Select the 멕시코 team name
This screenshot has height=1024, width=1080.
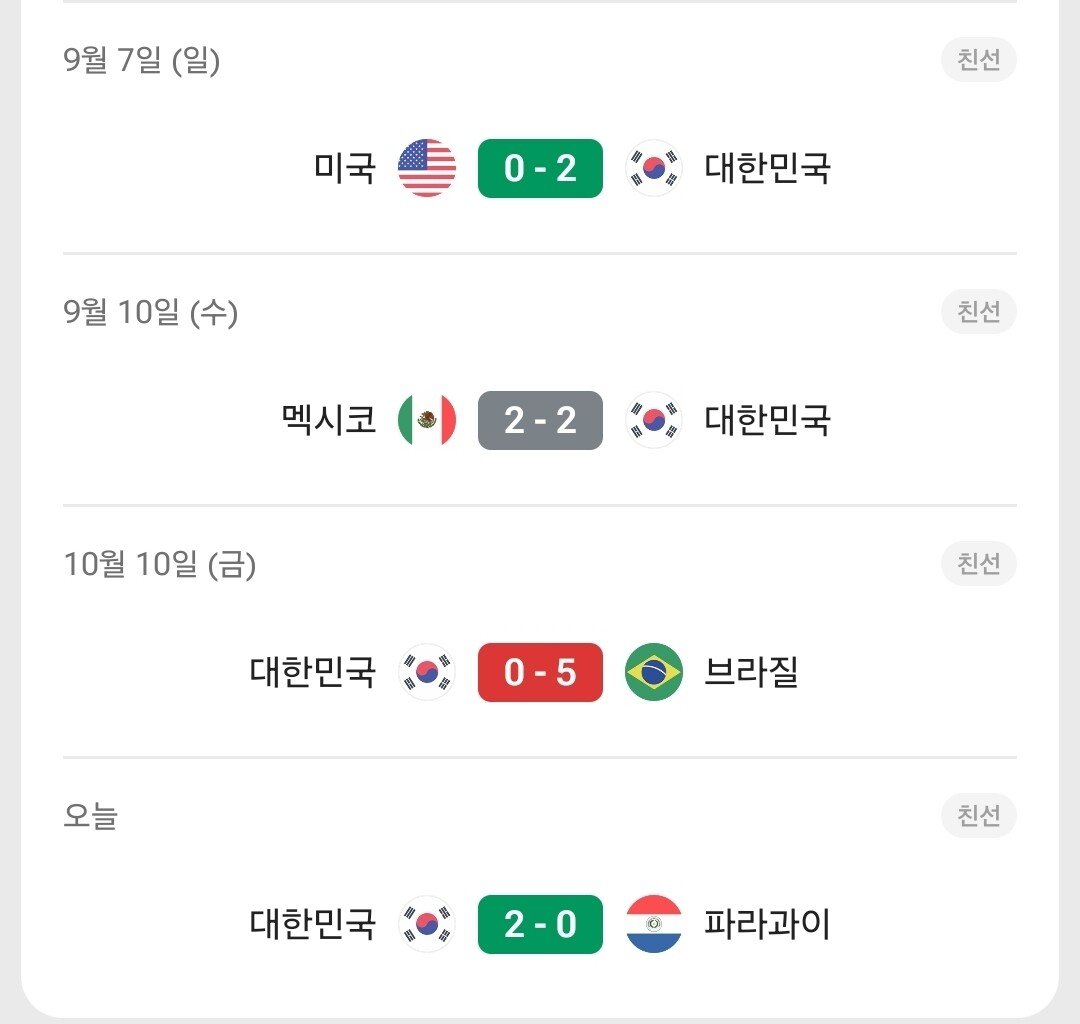(x=329, y=420)
